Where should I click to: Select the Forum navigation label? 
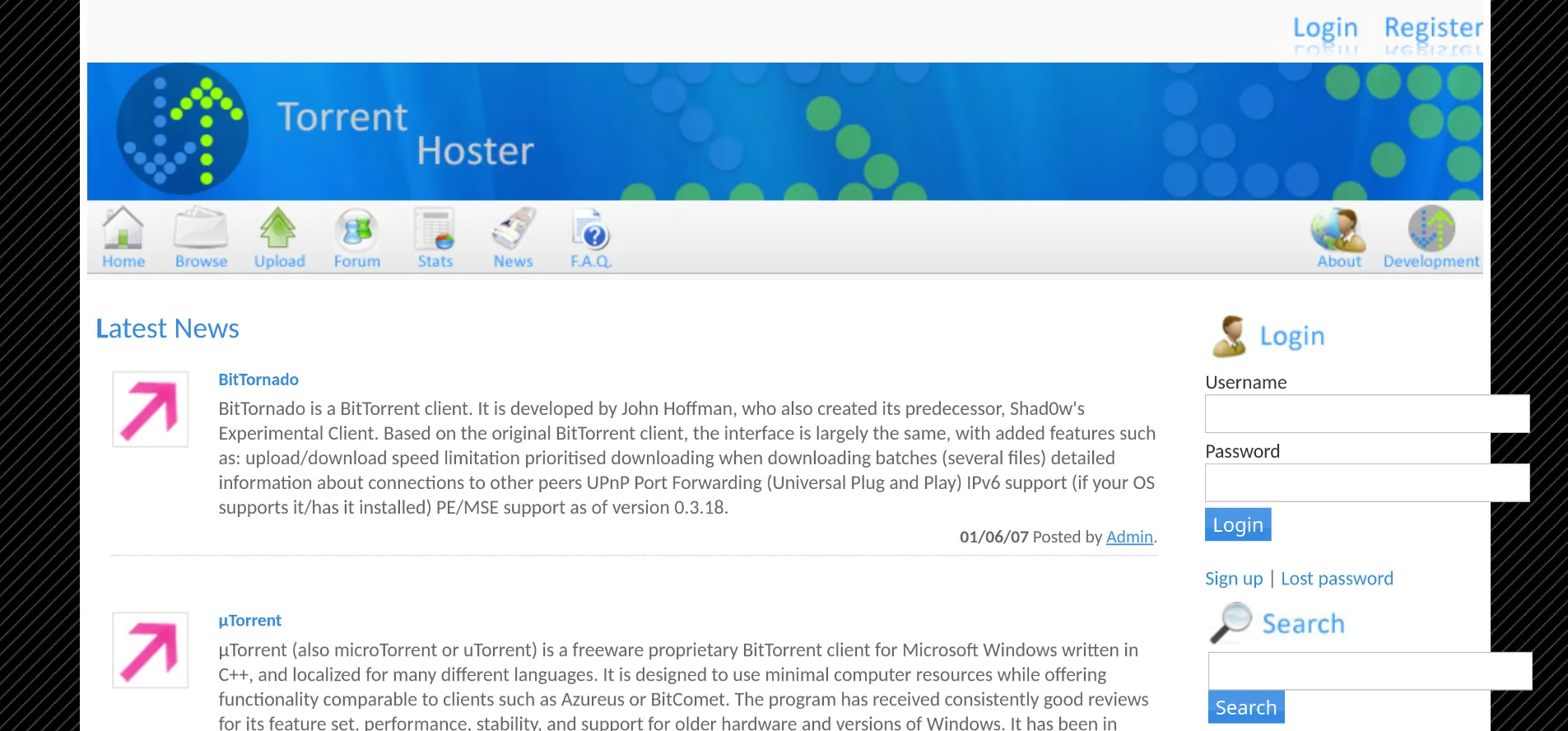357,261
